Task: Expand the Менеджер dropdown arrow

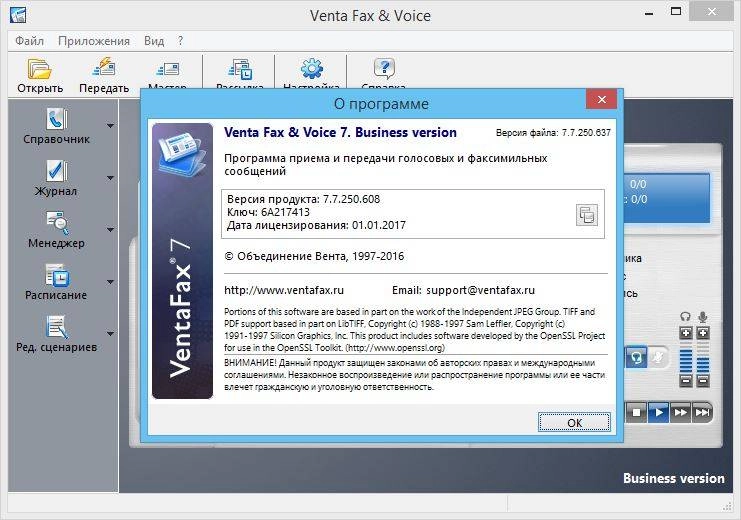Action: (x=110, y=230)
